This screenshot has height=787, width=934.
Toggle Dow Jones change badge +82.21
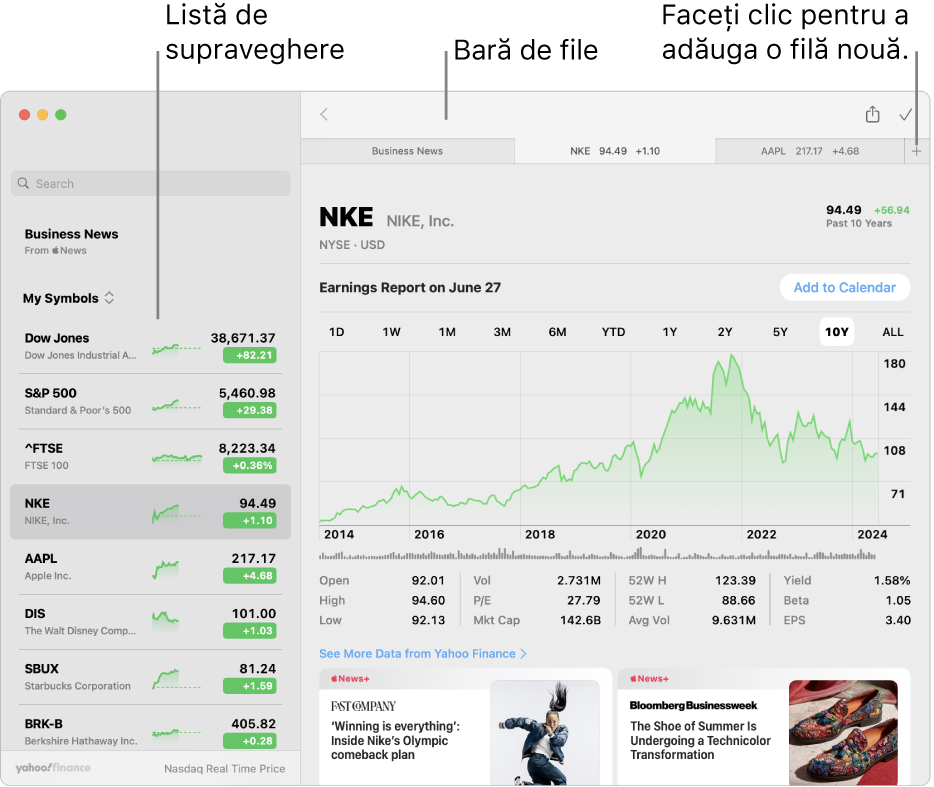250,355
